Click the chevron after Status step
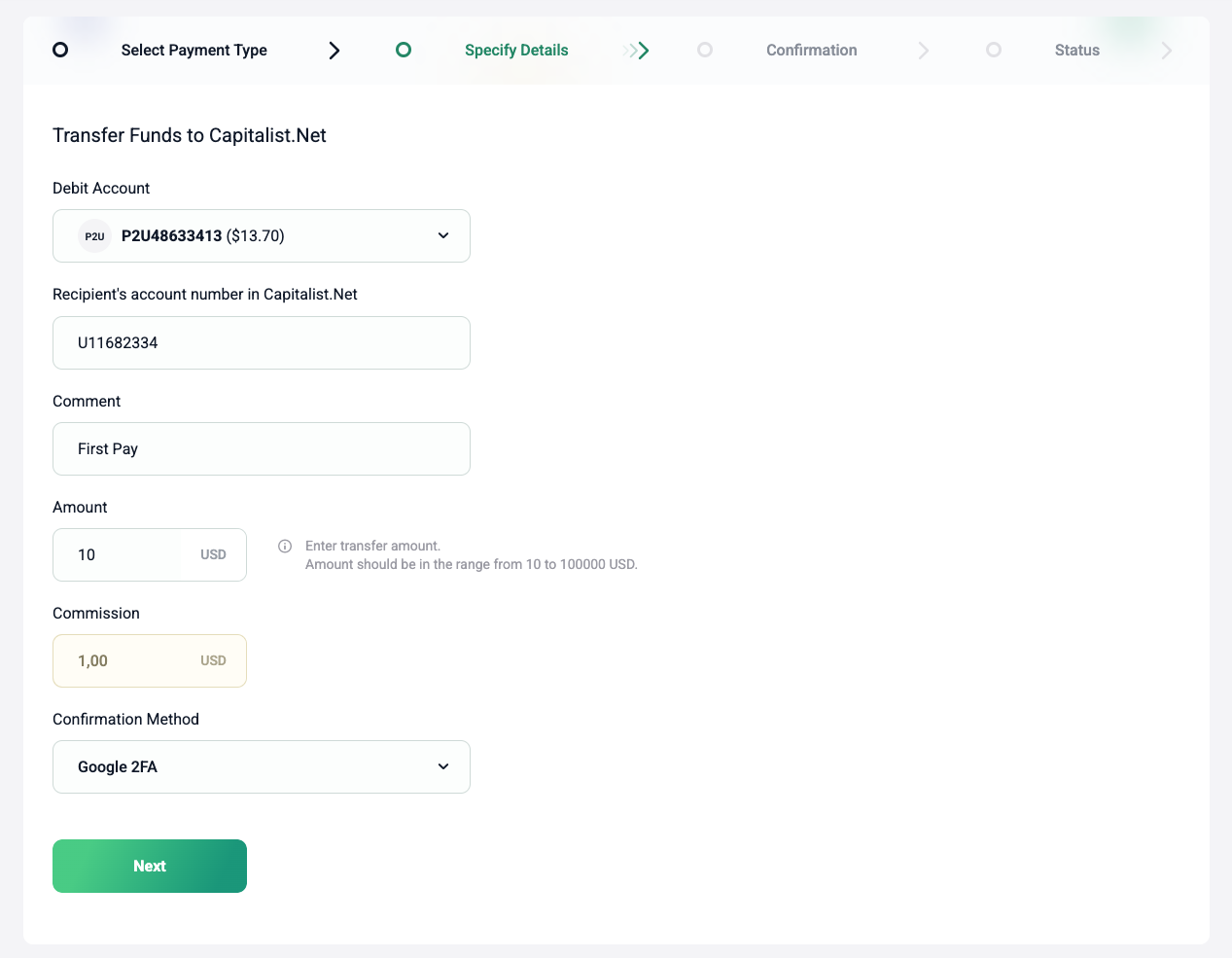Viewport: 1232px width, 958px height. [x=1167, y=51]
